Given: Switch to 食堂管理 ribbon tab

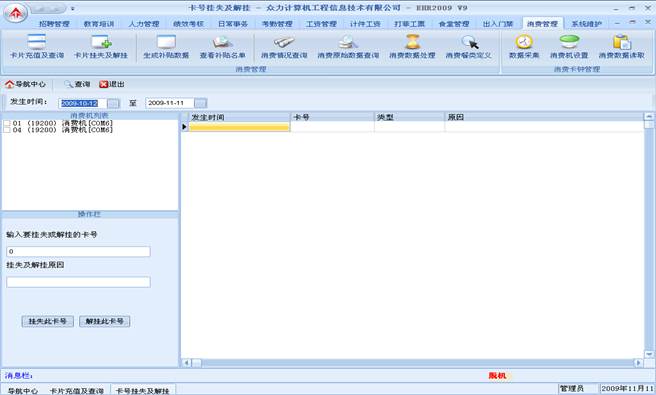Looking at the screenshot, I should click(454, 24).
